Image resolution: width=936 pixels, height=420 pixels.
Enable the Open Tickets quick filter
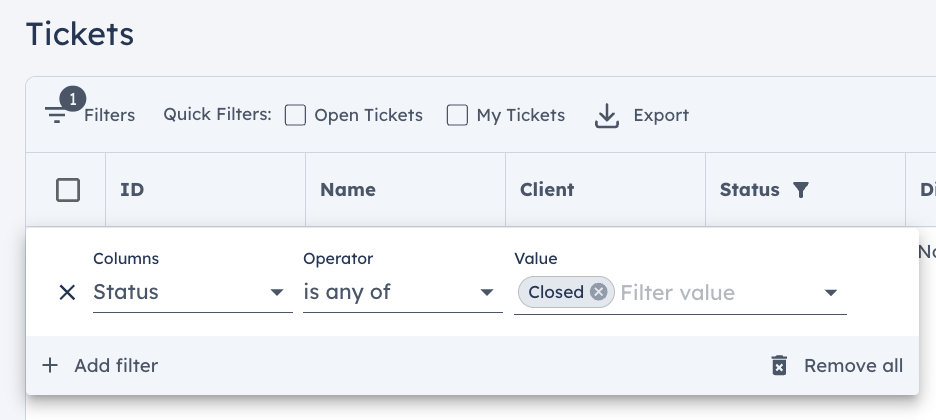click(x=295, y=115)
